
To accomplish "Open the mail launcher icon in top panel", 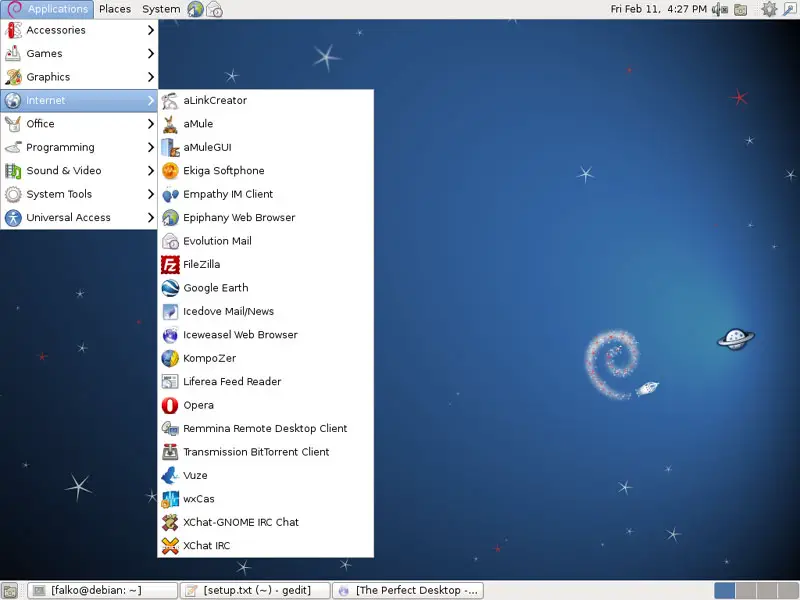I will tap(214, 9).
